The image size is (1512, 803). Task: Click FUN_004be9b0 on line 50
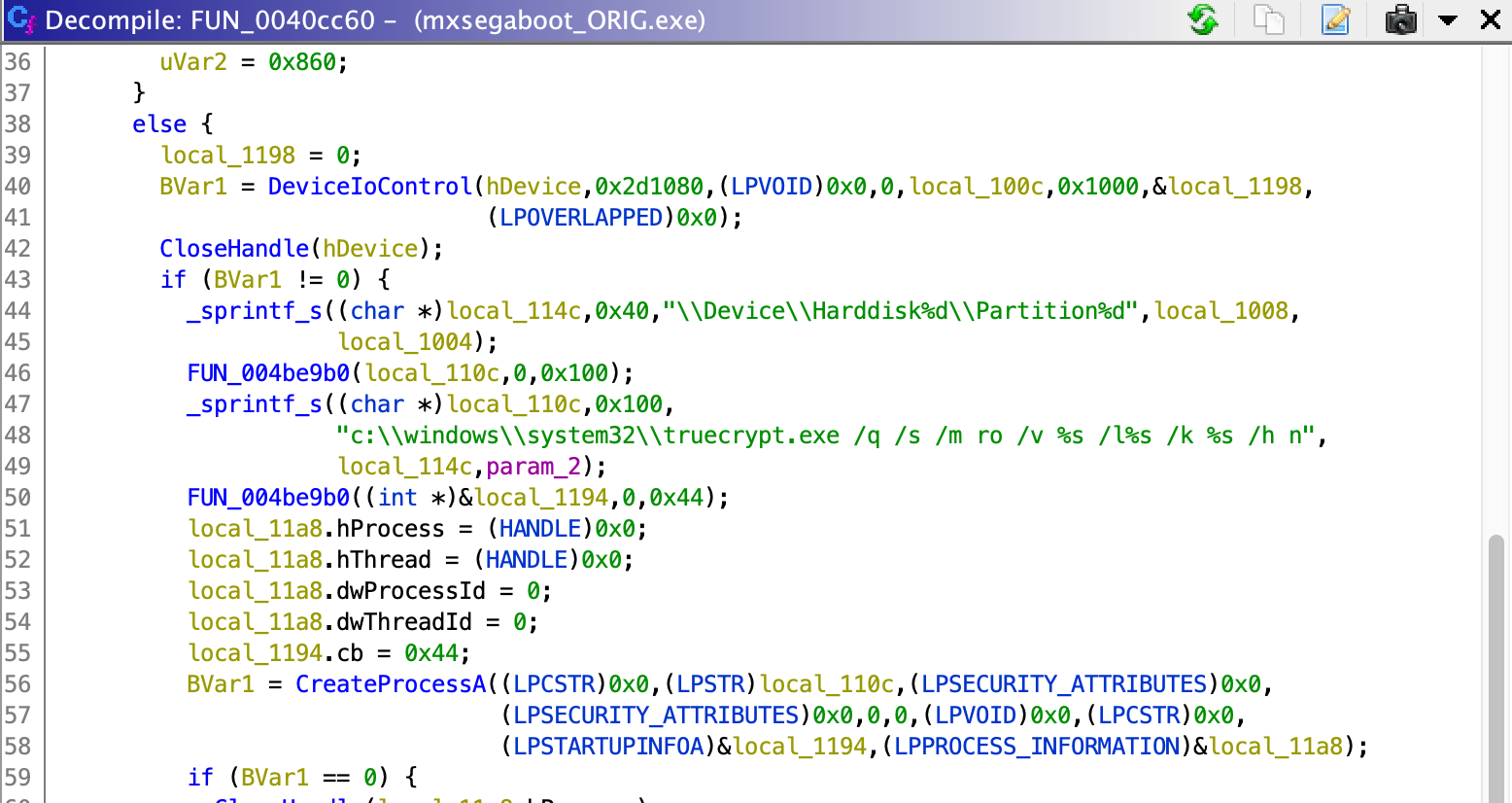tap(268, 497)
